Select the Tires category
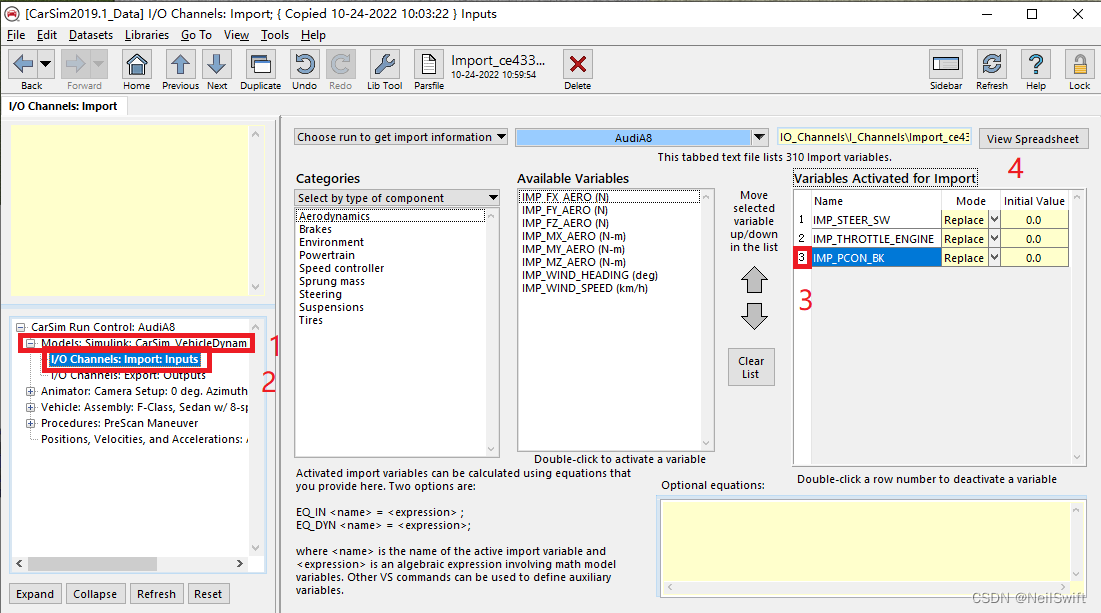This screenshot has width=1101, height=613. tap(310, 320)
